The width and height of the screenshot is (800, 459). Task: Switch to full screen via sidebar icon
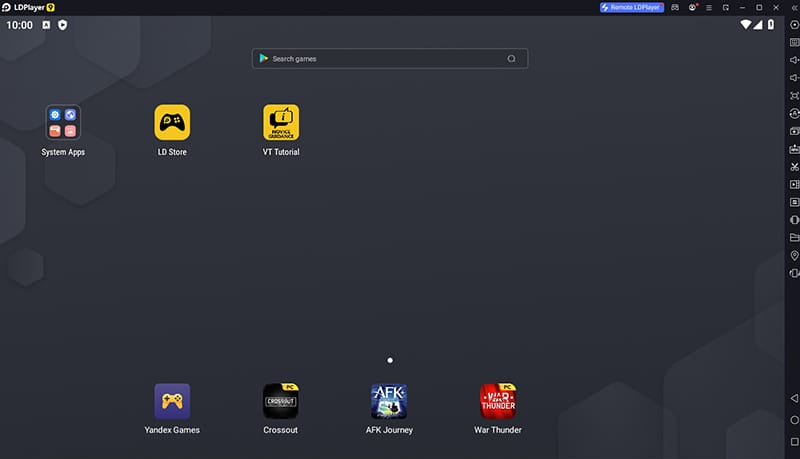pos(794,96)
